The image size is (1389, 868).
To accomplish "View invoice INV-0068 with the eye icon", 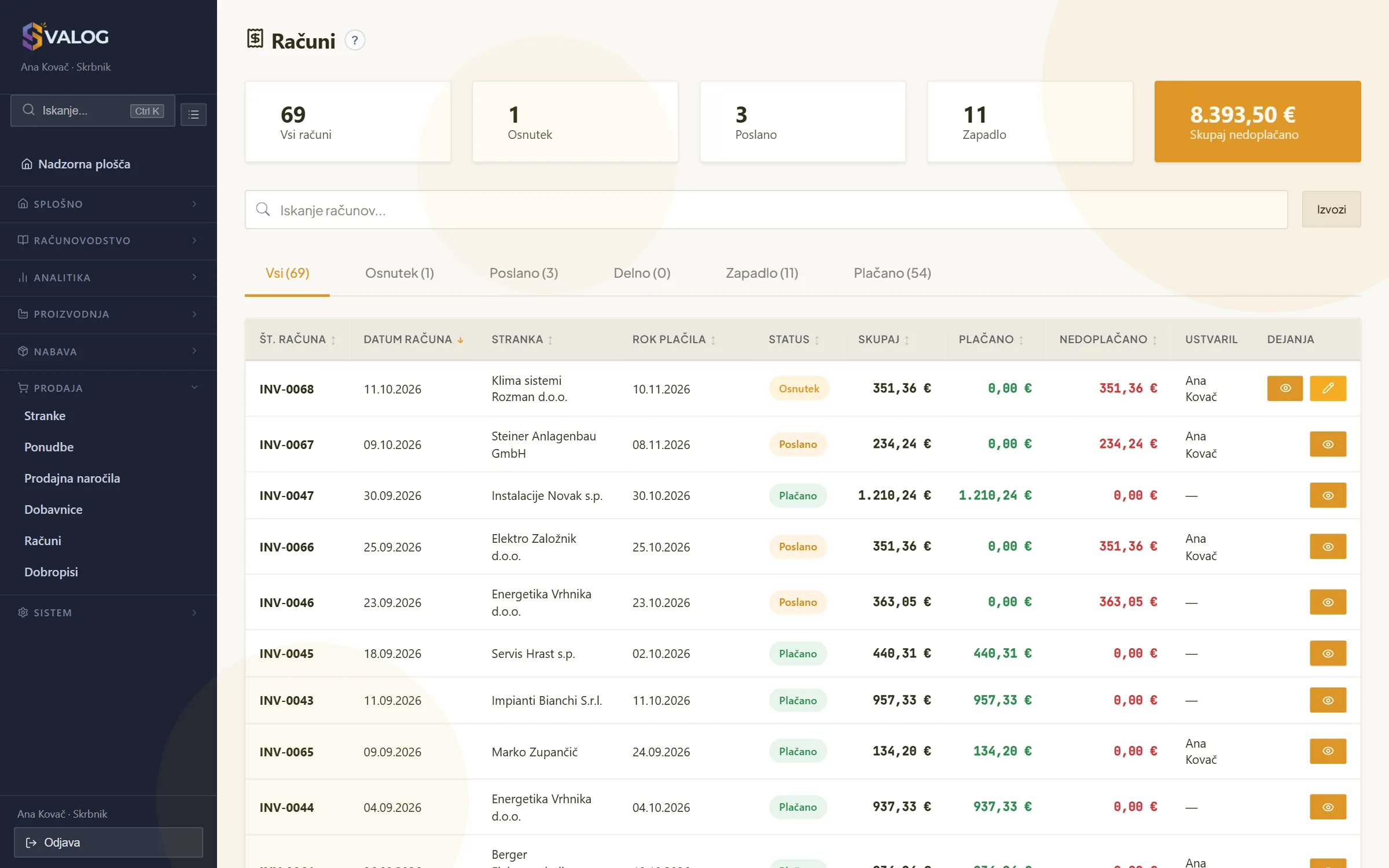I will pos(1285,388).
